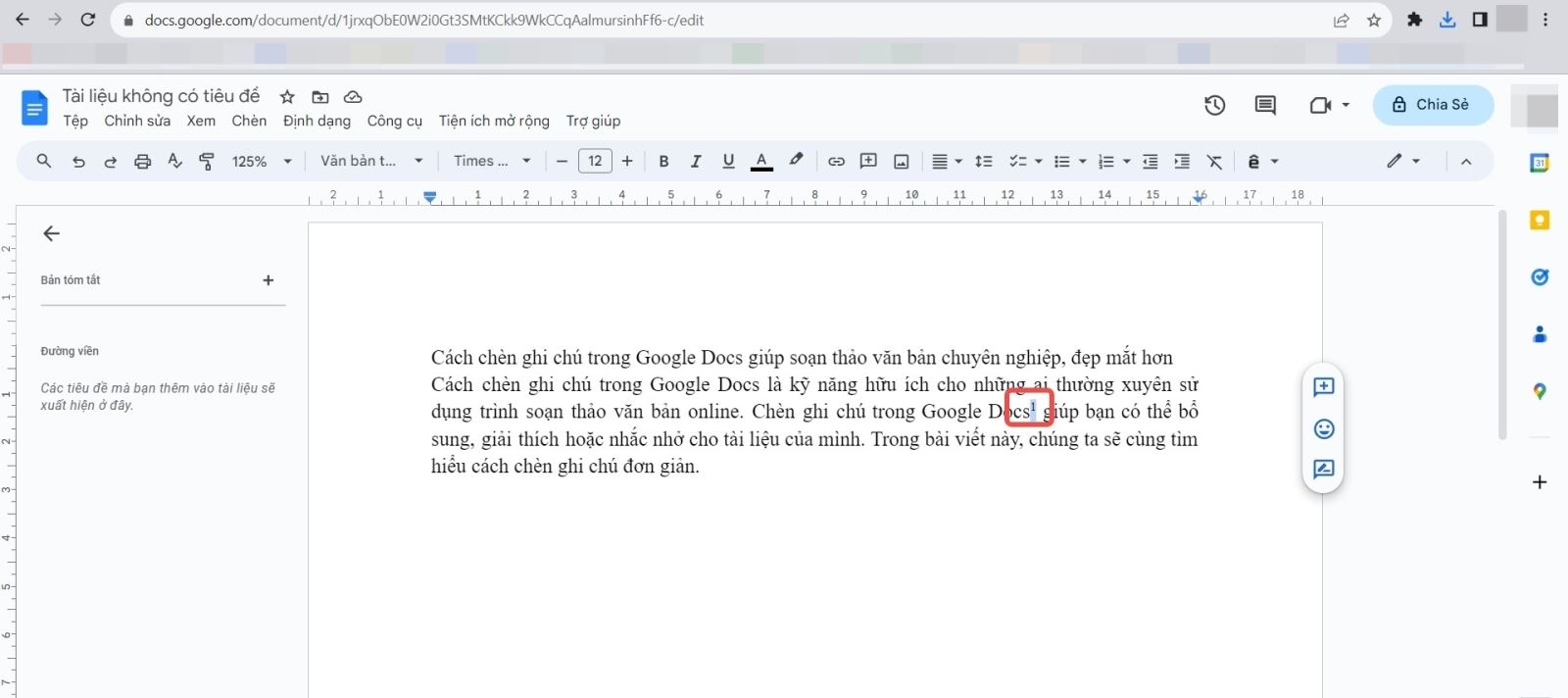Image resolution: width=1568 pixels, height=698 pixels.
Task: Add comment from the floating side panel
Action: 1324,387
